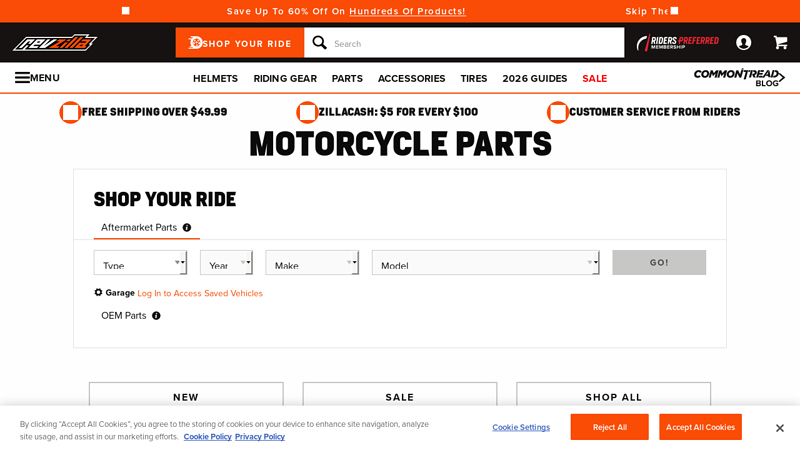Open the user account icon

point(743,42)
